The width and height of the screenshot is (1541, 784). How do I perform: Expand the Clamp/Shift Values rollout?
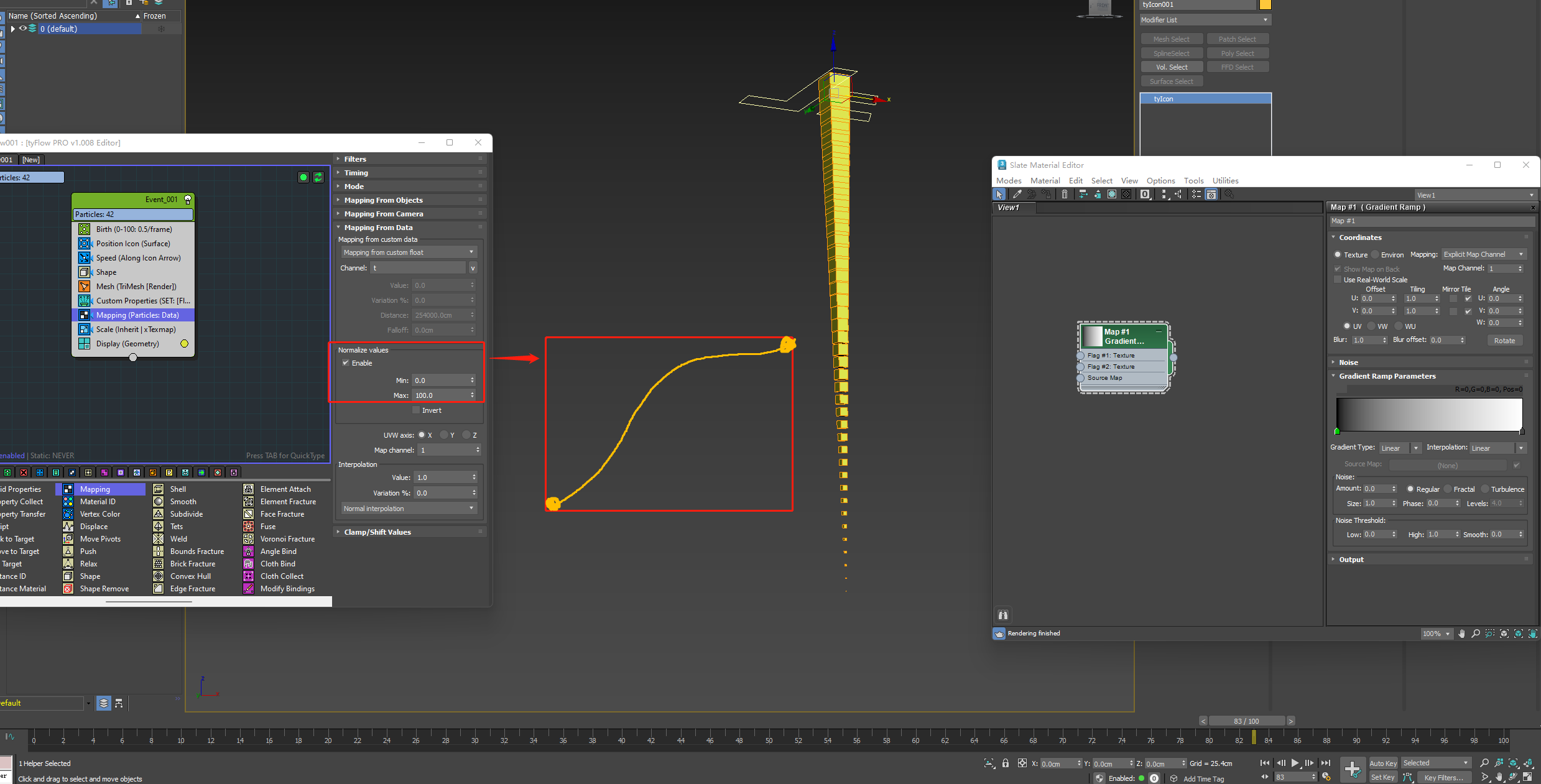pos(377,532)
